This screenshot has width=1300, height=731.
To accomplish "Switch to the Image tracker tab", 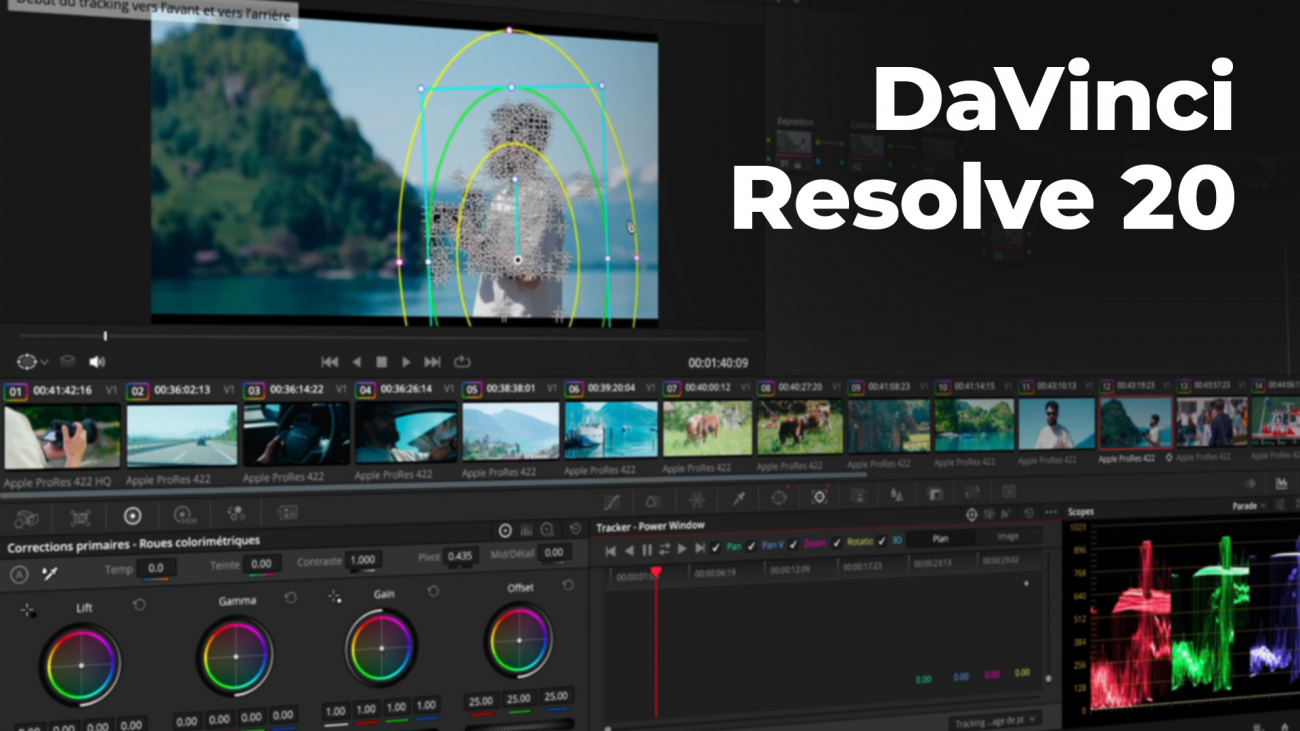I will click(x=1008, y=537).
